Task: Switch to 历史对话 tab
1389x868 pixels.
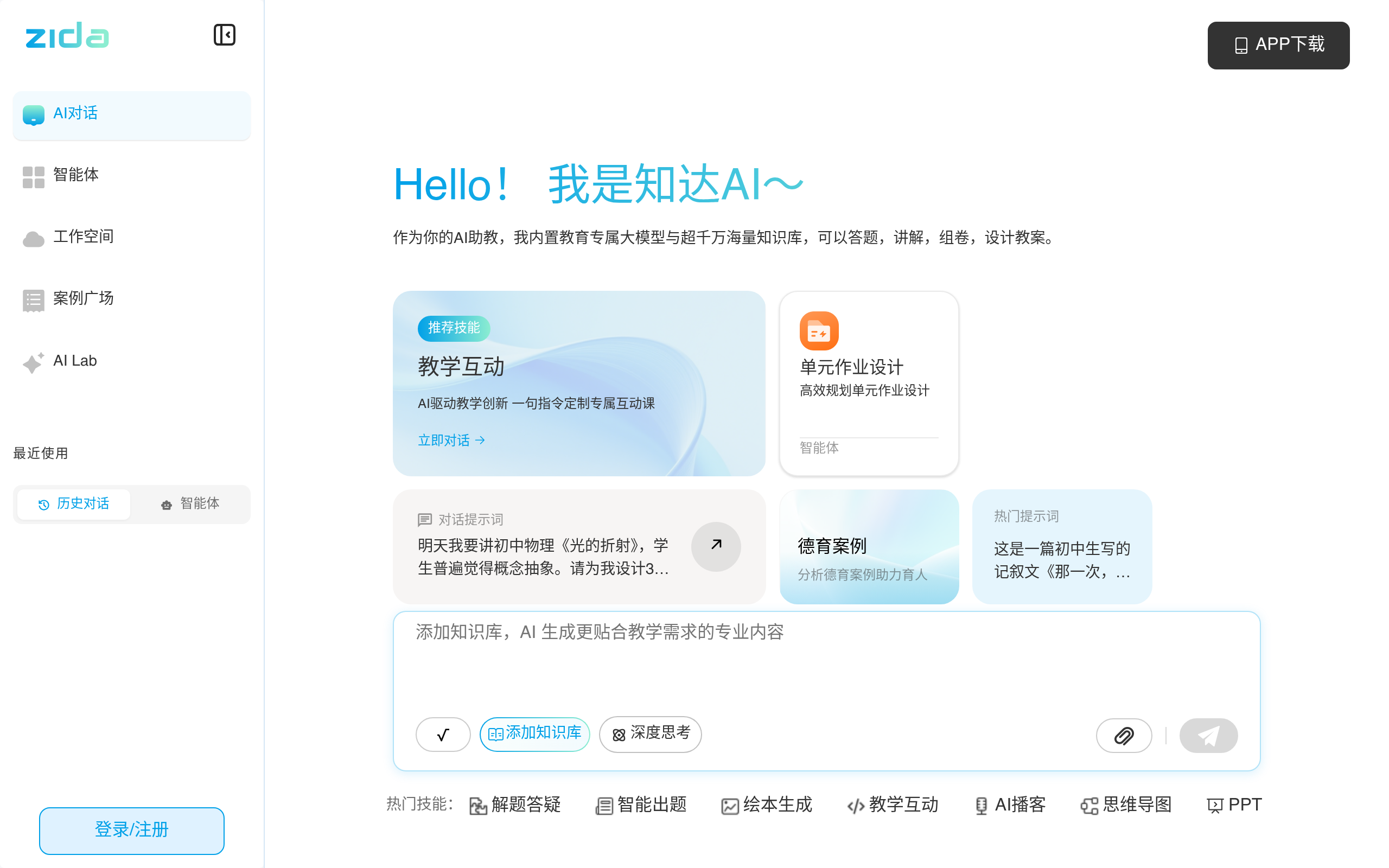Action: pos(74,504)
